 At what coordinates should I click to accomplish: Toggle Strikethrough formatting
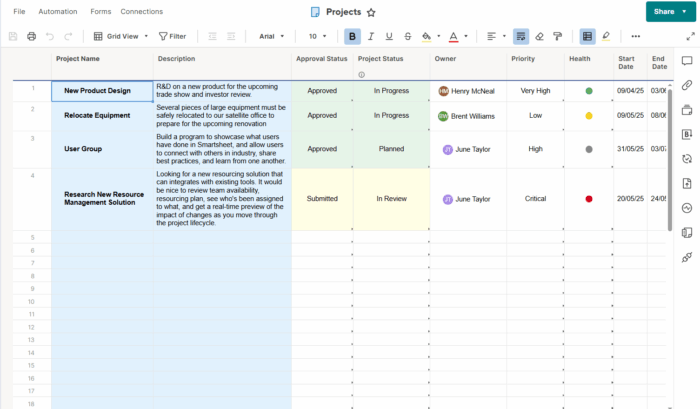point(408,36)
